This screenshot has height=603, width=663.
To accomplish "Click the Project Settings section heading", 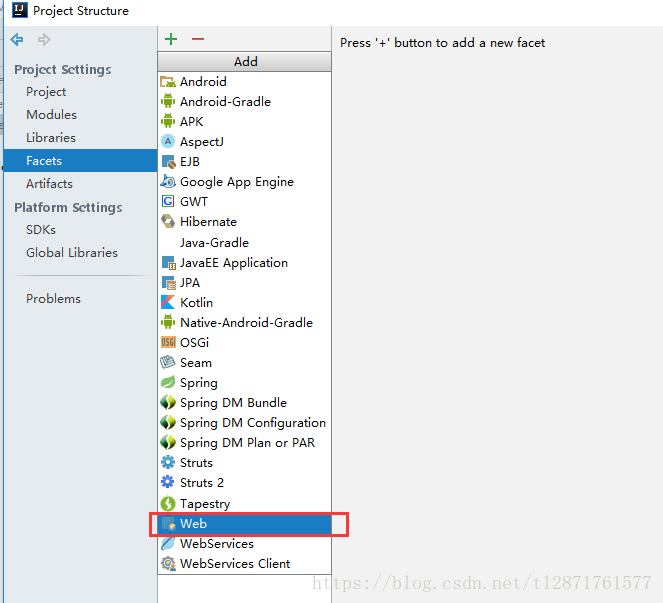I will 63,69.
